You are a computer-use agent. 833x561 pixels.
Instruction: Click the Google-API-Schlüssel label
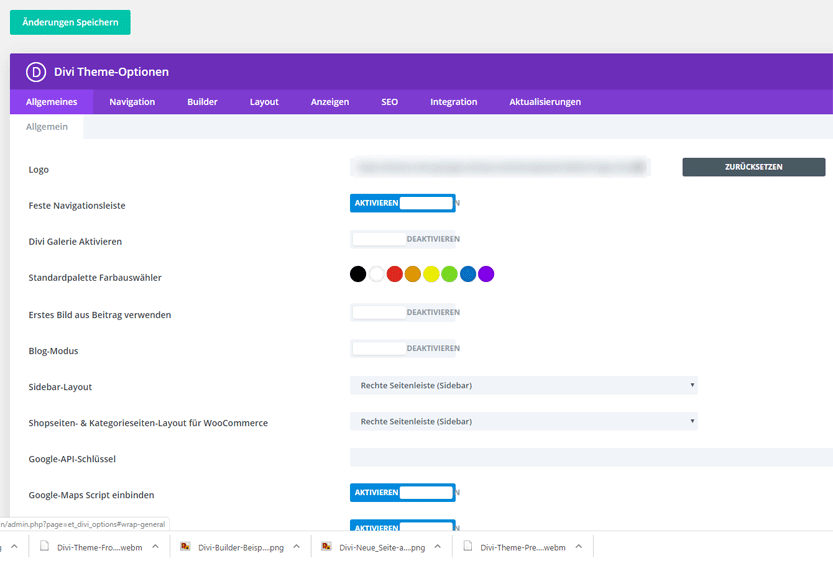[x=72, y=459]
